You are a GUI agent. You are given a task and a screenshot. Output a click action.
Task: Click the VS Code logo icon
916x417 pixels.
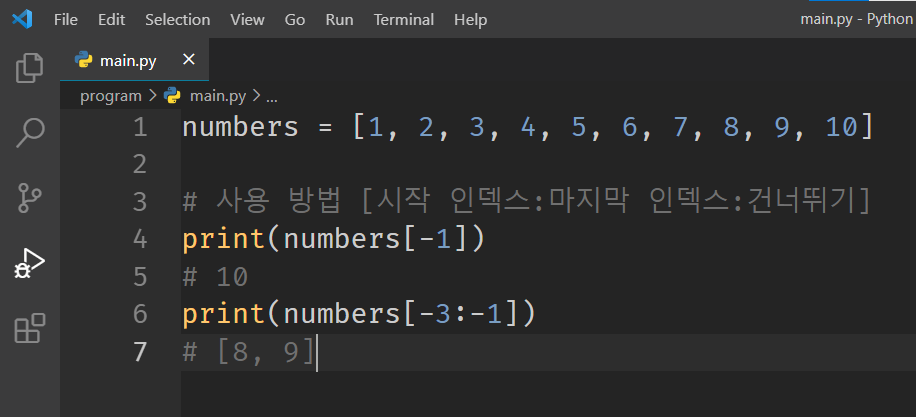(22, 19)
